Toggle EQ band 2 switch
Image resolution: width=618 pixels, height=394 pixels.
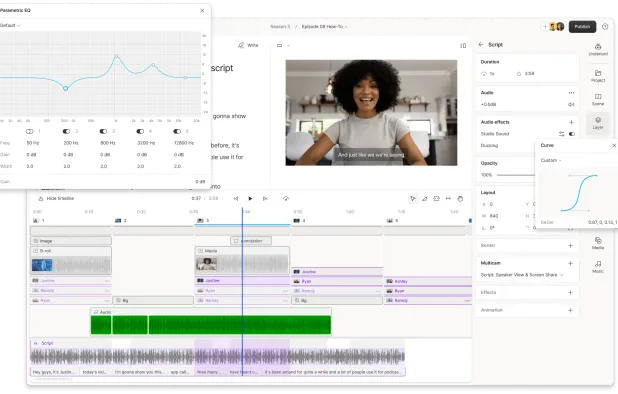click(x=66, y=131)
